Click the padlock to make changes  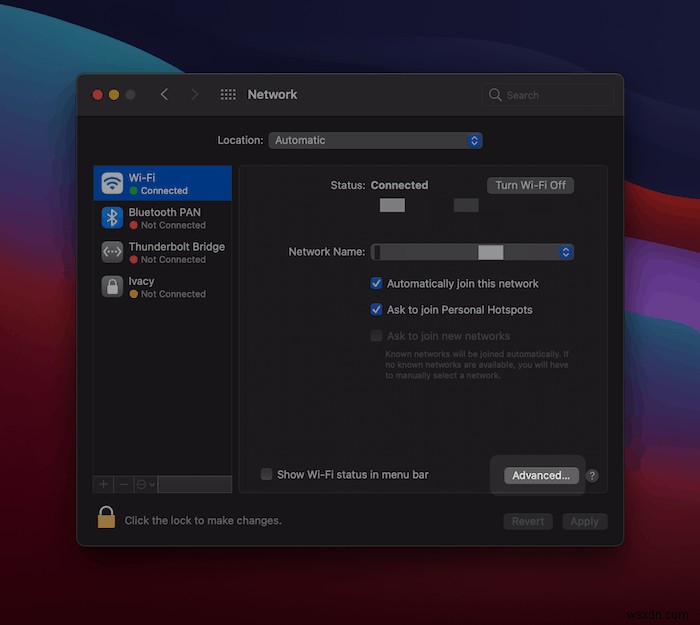click(106, 517)
